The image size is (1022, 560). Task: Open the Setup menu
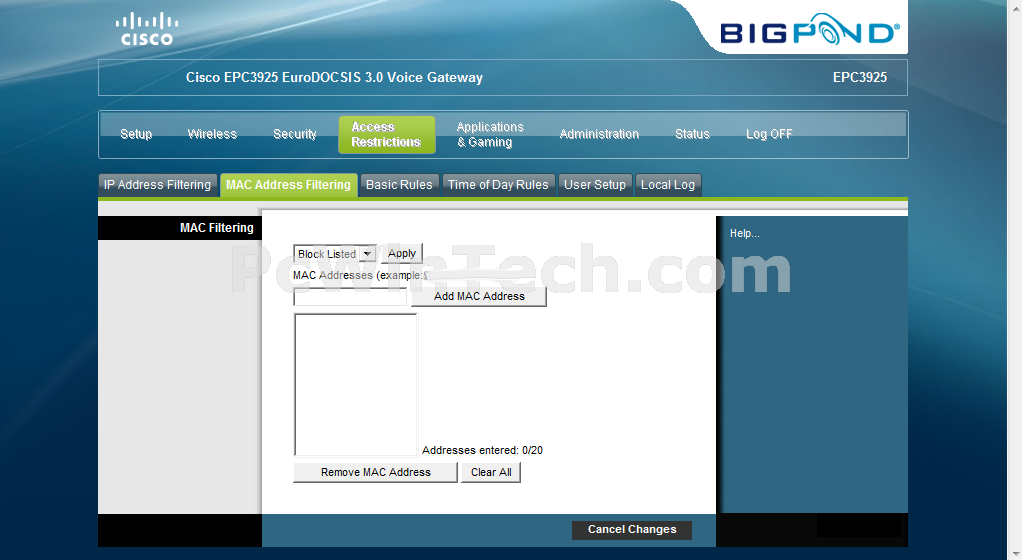click(136, 134)
